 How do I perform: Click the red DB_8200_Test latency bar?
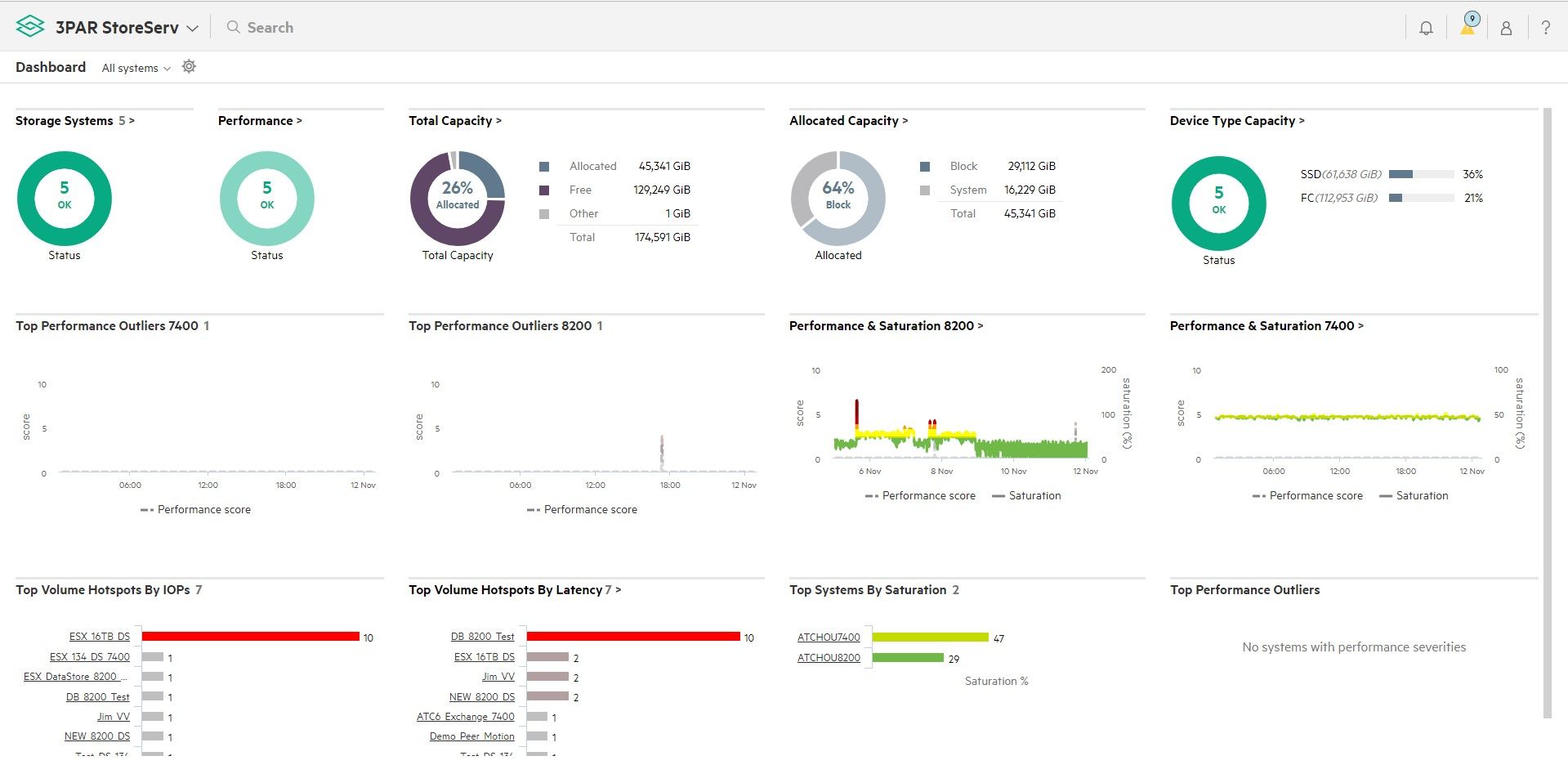[633, 637]
